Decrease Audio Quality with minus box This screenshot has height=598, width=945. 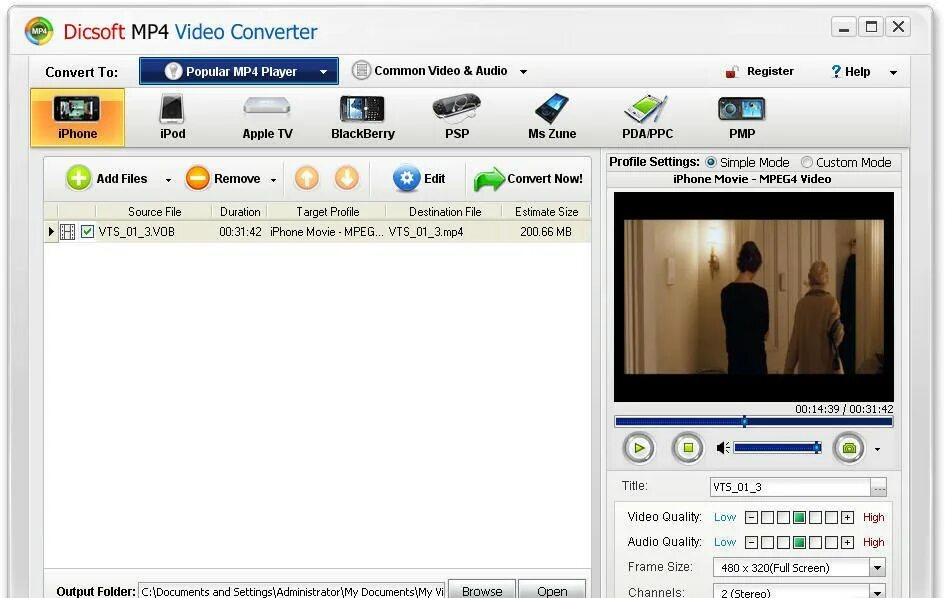[x=751, y=542]
